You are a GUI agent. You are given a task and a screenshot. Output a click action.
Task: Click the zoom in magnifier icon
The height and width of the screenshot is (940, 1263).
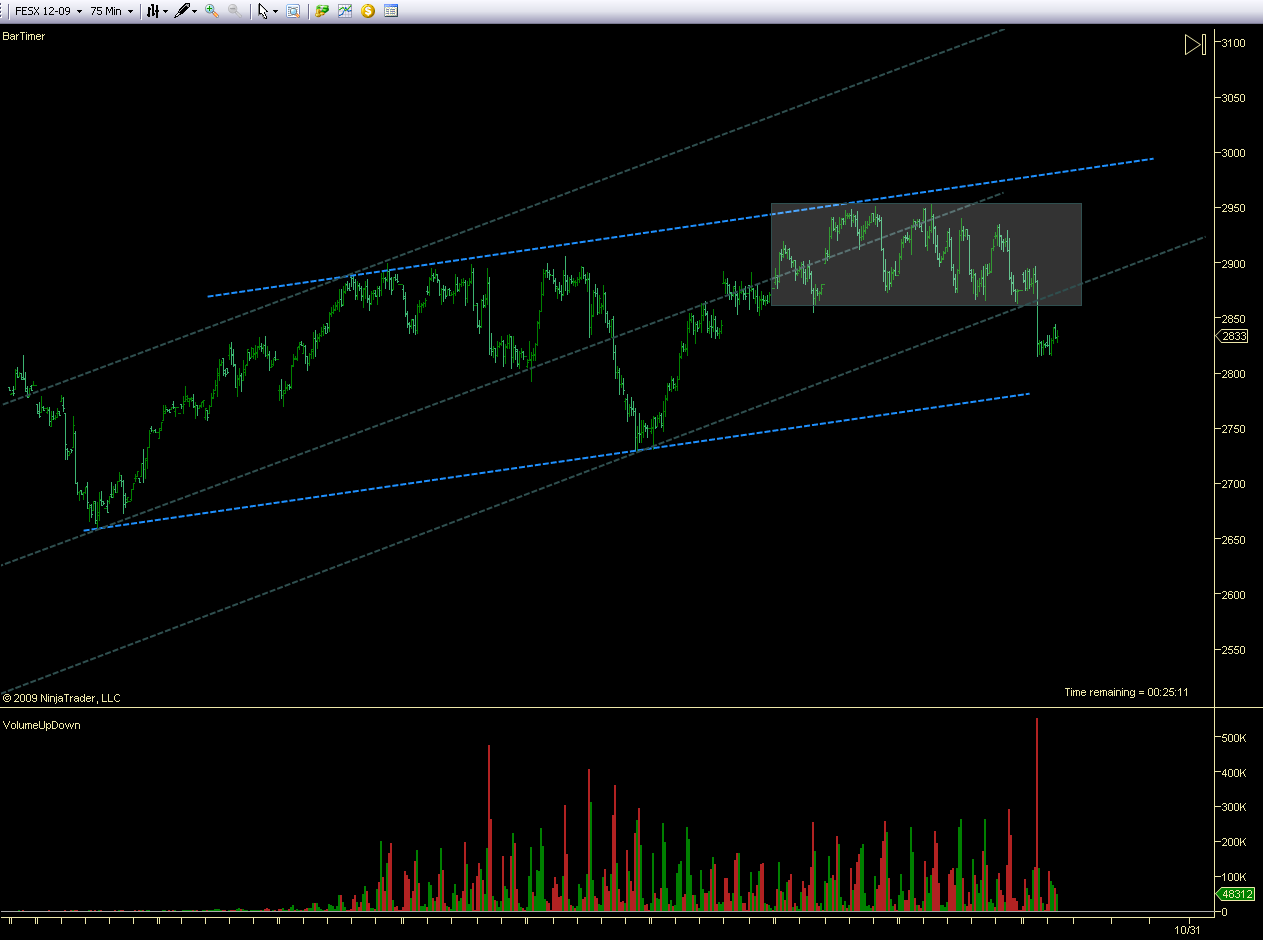(212, 11)
